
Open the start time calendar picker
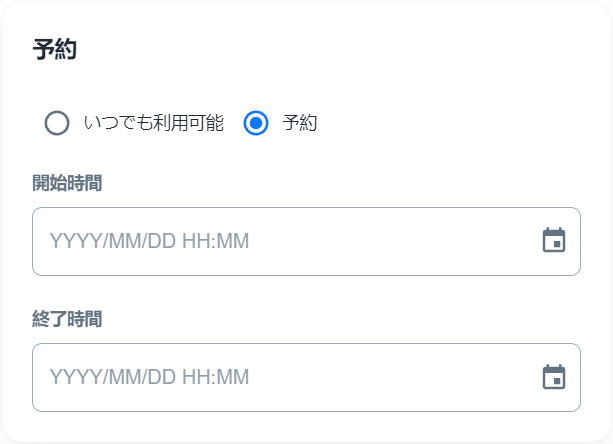pyautogui.click(x=554, y=241)
